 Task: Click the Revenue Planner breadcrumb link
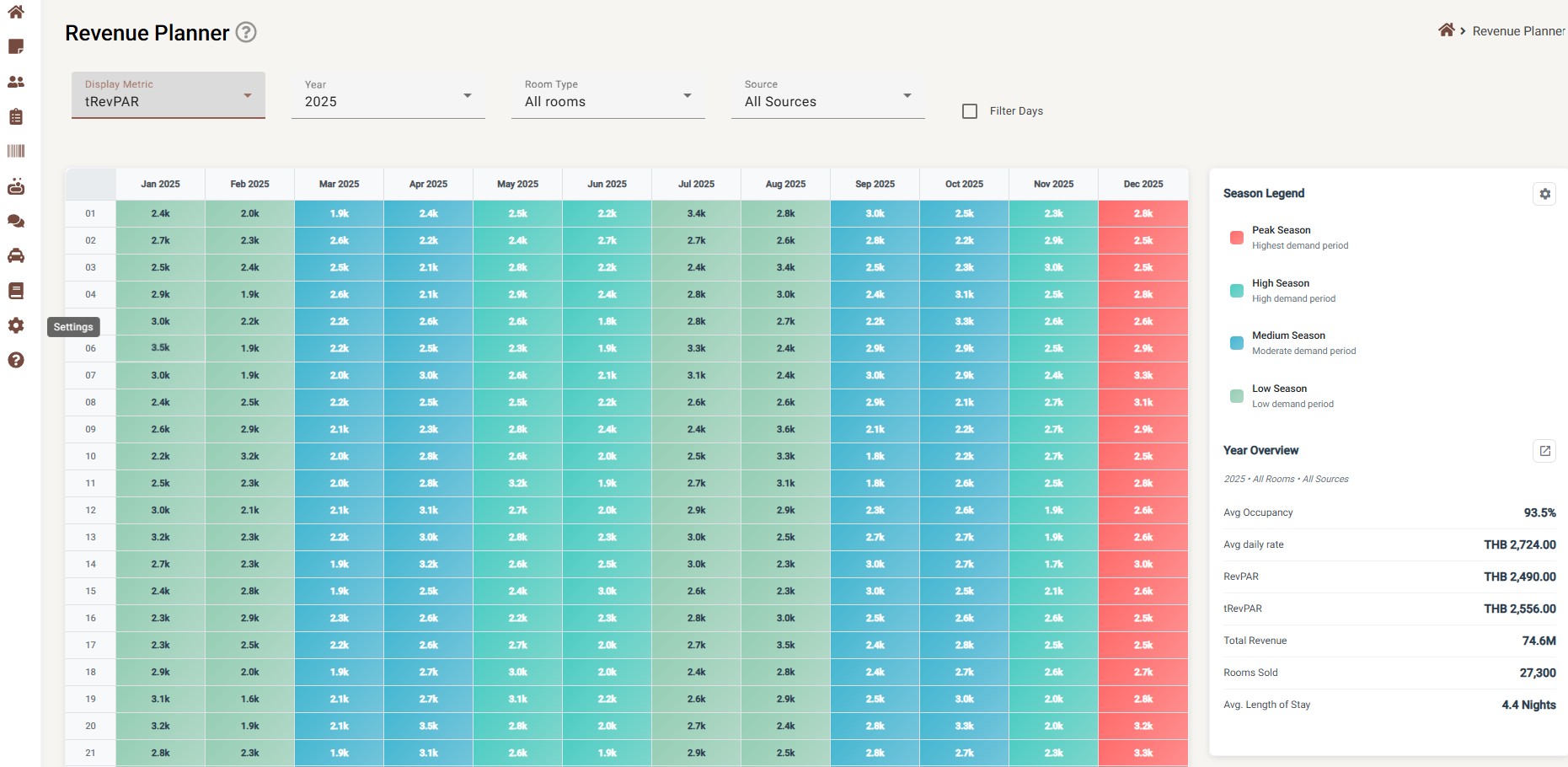(x=1518, y=31)
